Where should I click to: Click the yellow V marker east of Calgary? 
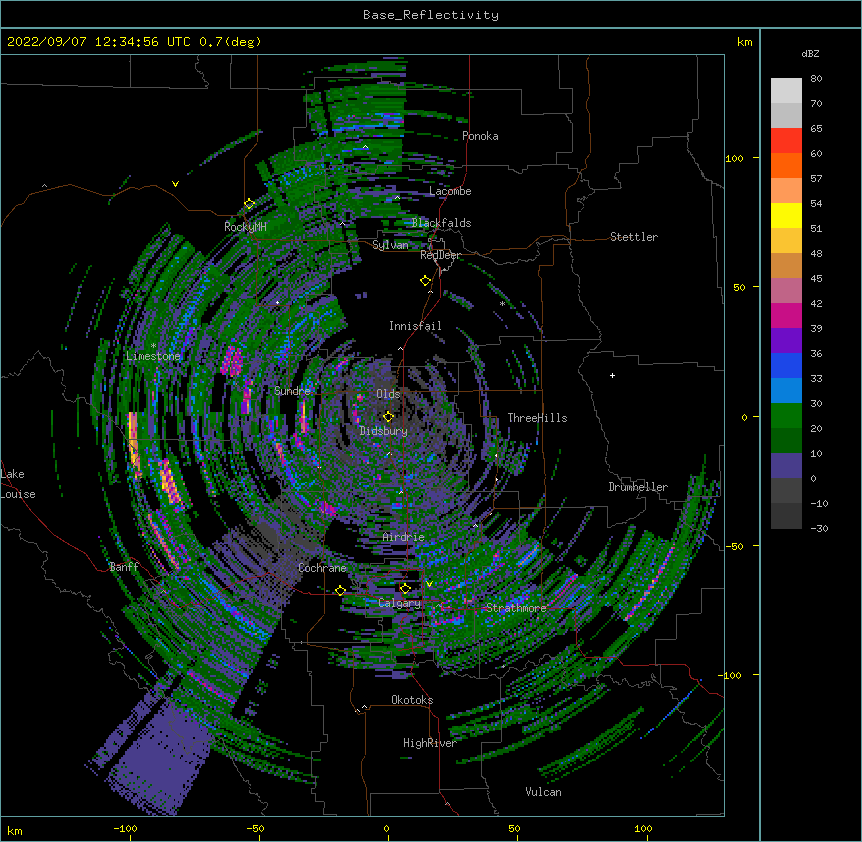tap(429, 584)
